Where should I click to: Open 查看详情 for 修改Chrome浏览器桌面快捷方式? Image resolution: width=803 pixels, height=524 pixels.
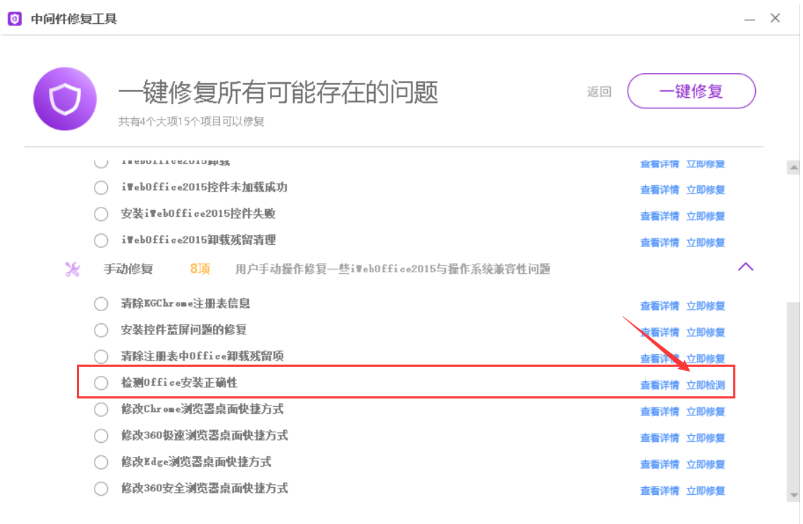pyautogui.click(x=660, y=410)
